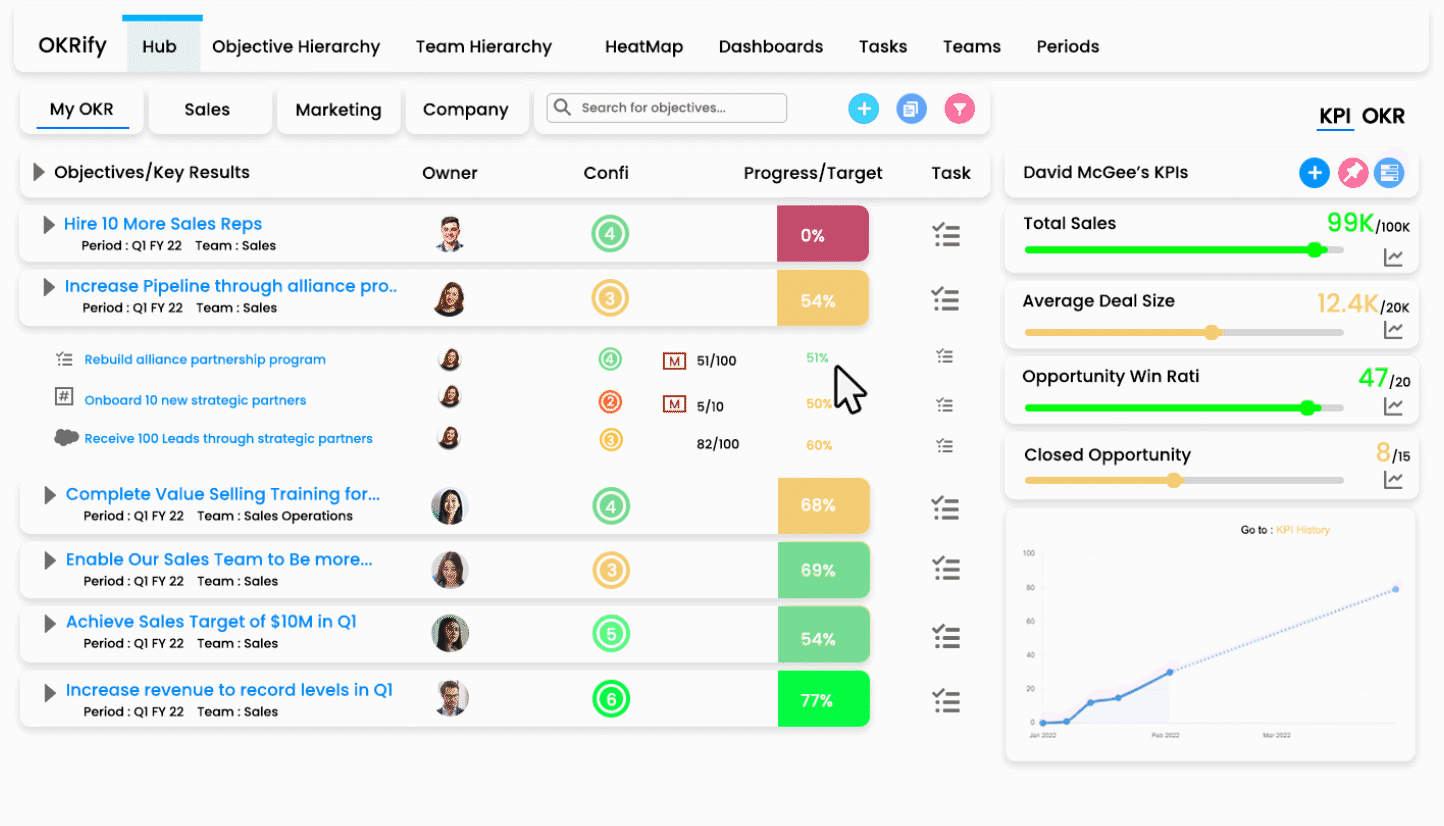The height and width of the screenshot is (826, 1444).
Task: Open the task checklist icon for Hire 10 More Sales Reps
Action: [946, 234]
